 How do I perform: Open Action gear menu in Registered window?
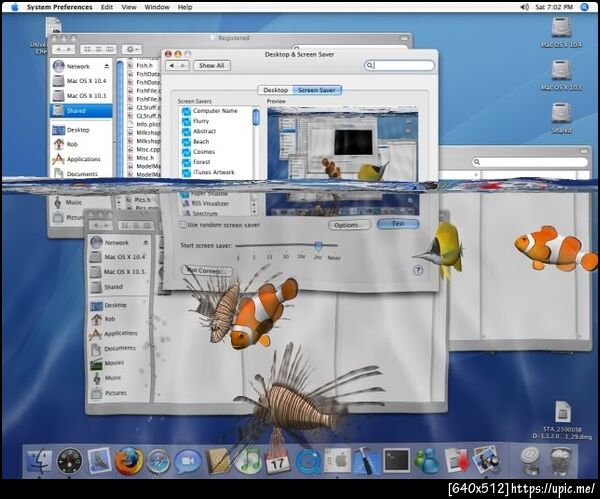[x=132, y=49]
